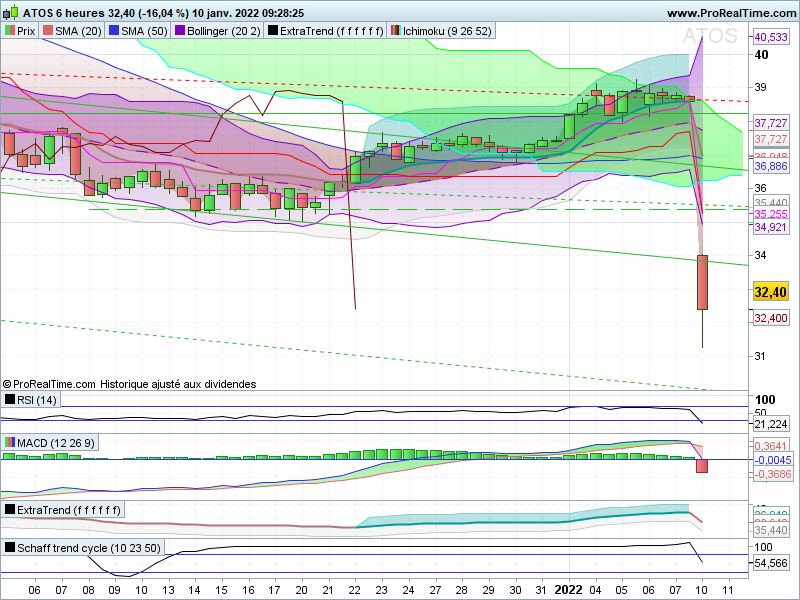Click the 21,224 RSI value label
The height and width of the screenshot is (600, 800).
pyautogui.click(x=770, y=424)
